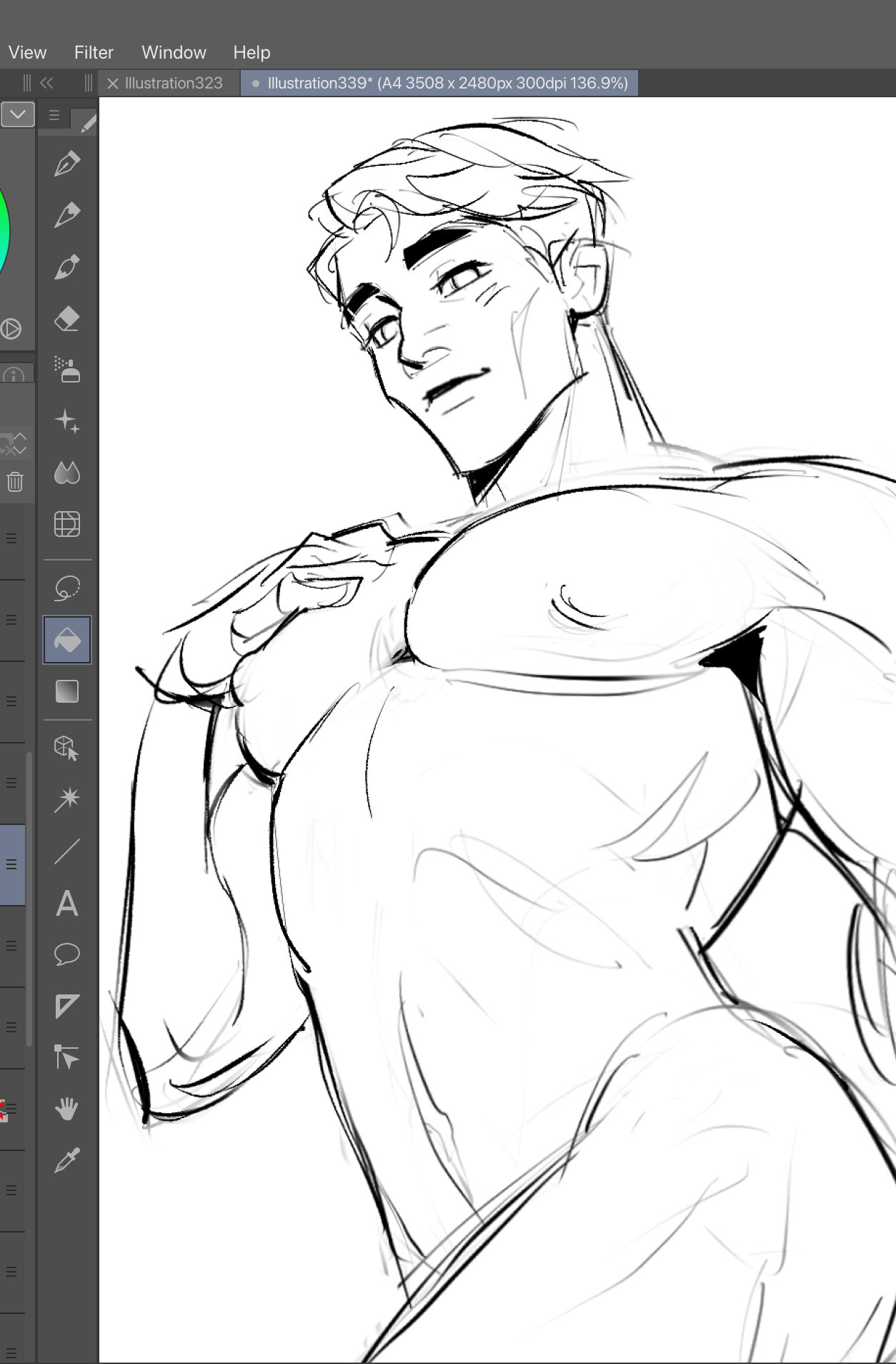
Task: Select the Correct line tool
Action: [67, 1057]
